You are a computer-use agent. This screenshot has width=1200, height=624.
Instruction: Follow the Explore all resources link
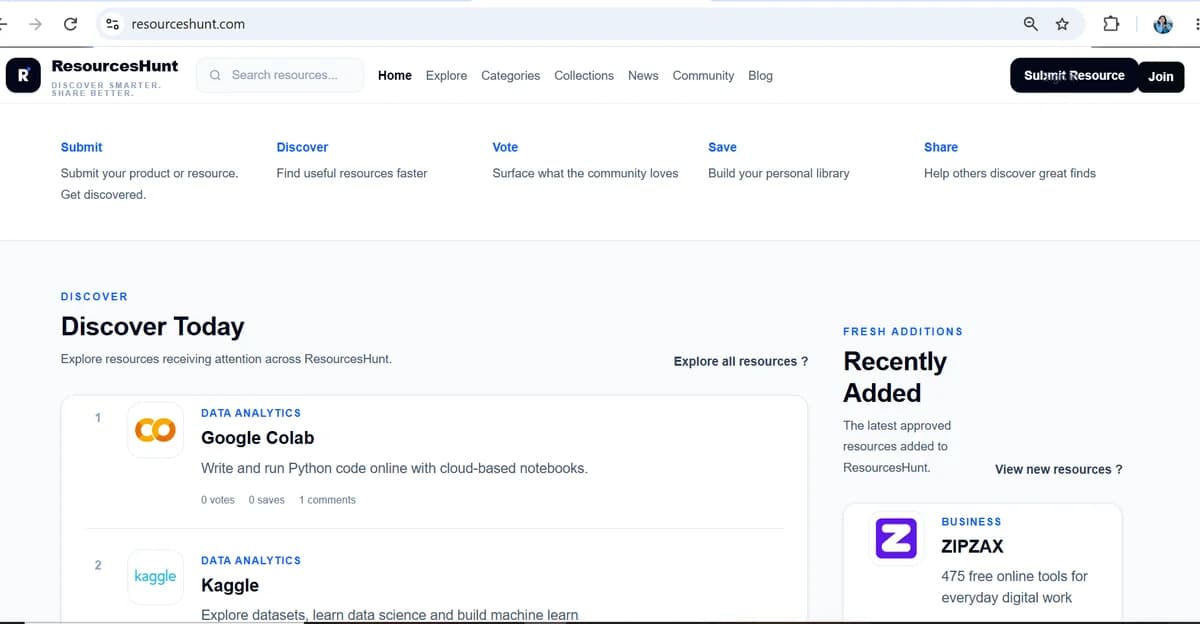pos(741,361)
